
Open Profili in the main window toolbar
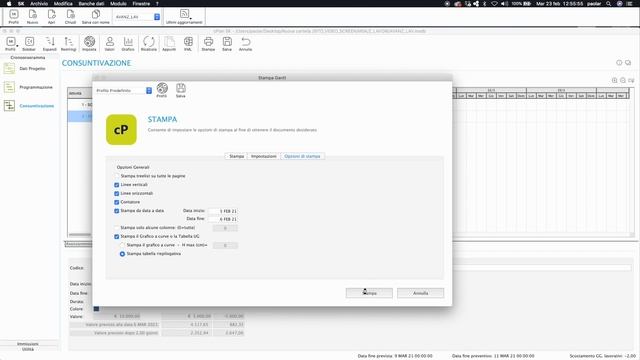[x=11, y=44]
